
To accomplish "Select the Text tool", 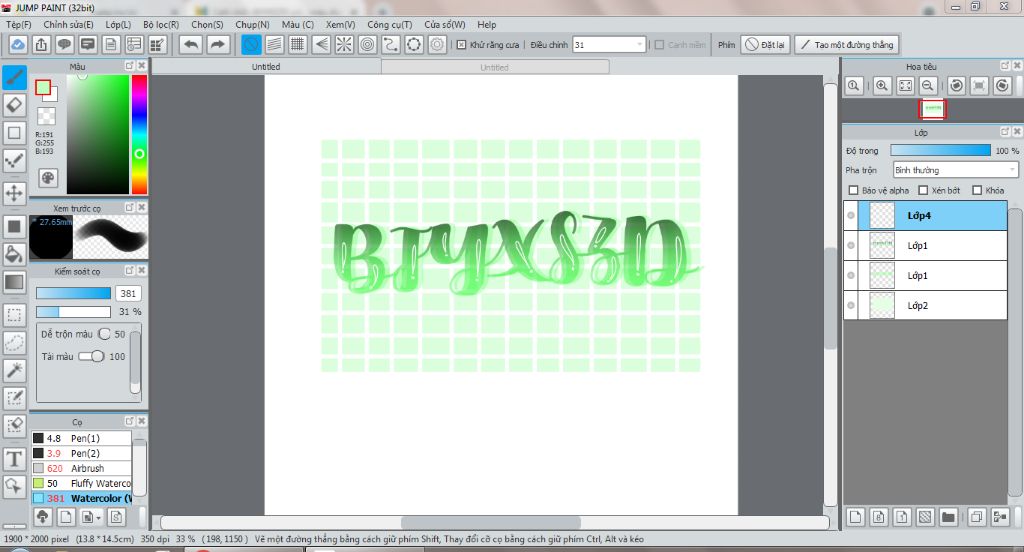I will [x=14, y=459].
